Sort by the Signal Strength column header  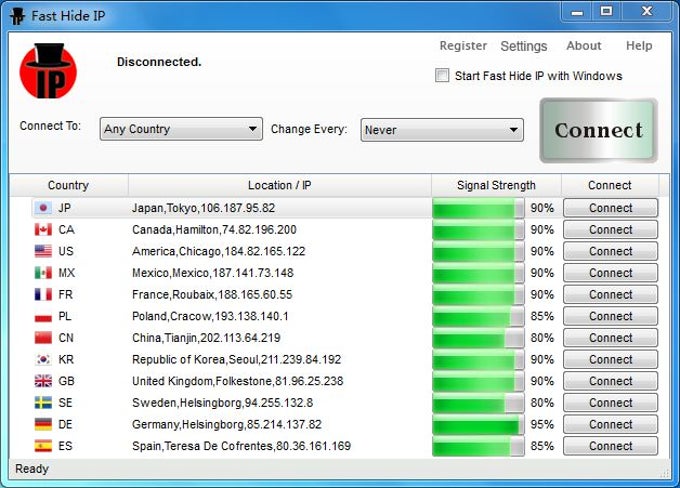[496, 185]
